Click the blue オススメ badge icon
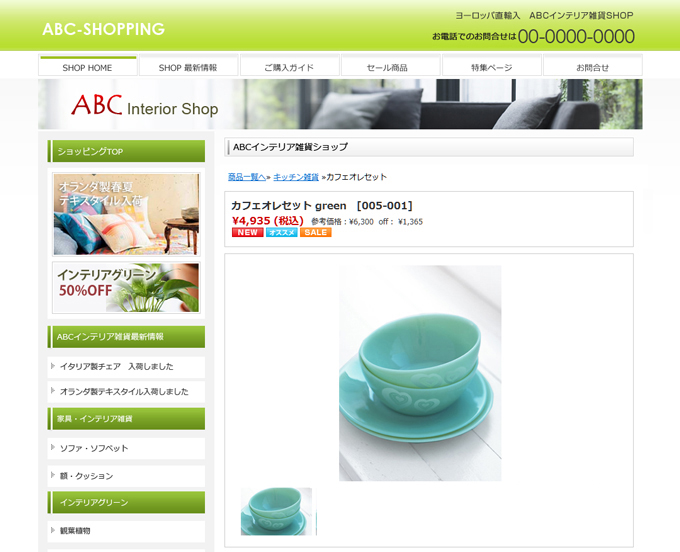 pyautogui.click(x=281, y=232)
